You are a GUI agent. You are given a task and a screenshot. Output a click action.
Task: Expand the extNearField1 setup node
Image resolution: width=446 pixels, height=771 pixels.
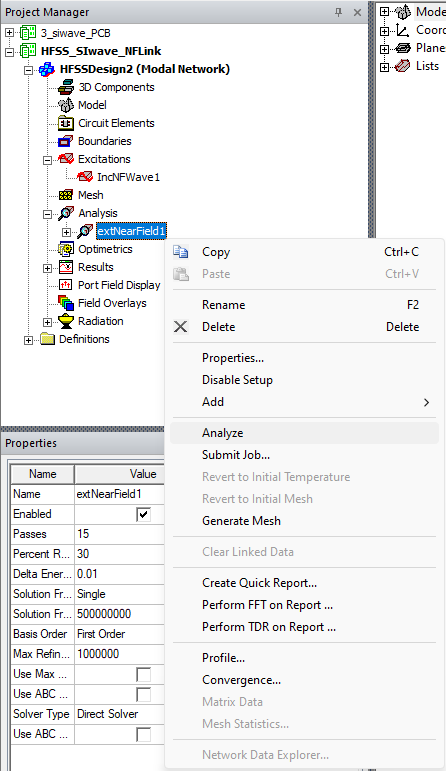coord(66,232)
